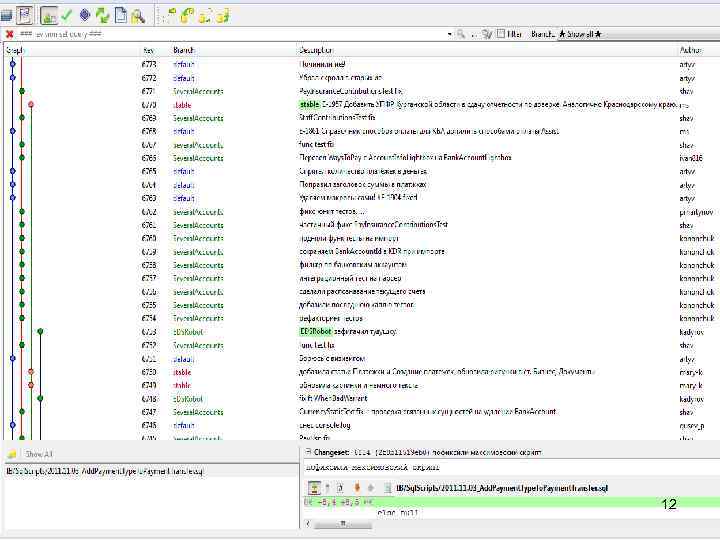Refresh the repository with green arrows
Viewport: 720px width, 540px height.
tap(102, 16)
